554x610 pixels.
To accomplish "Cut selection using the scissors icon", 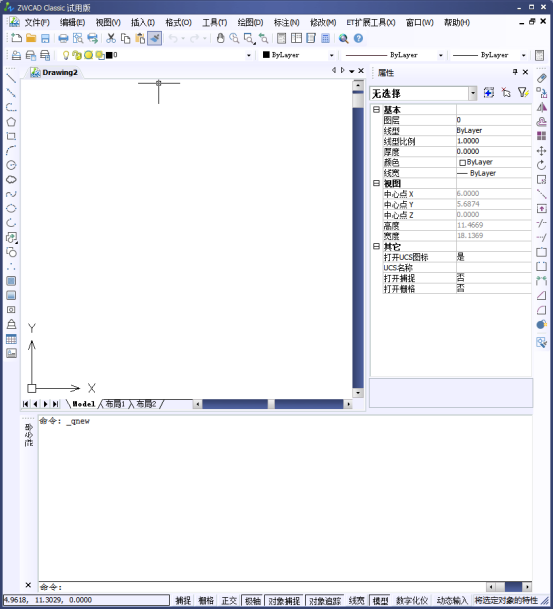I will coord(111,38).
